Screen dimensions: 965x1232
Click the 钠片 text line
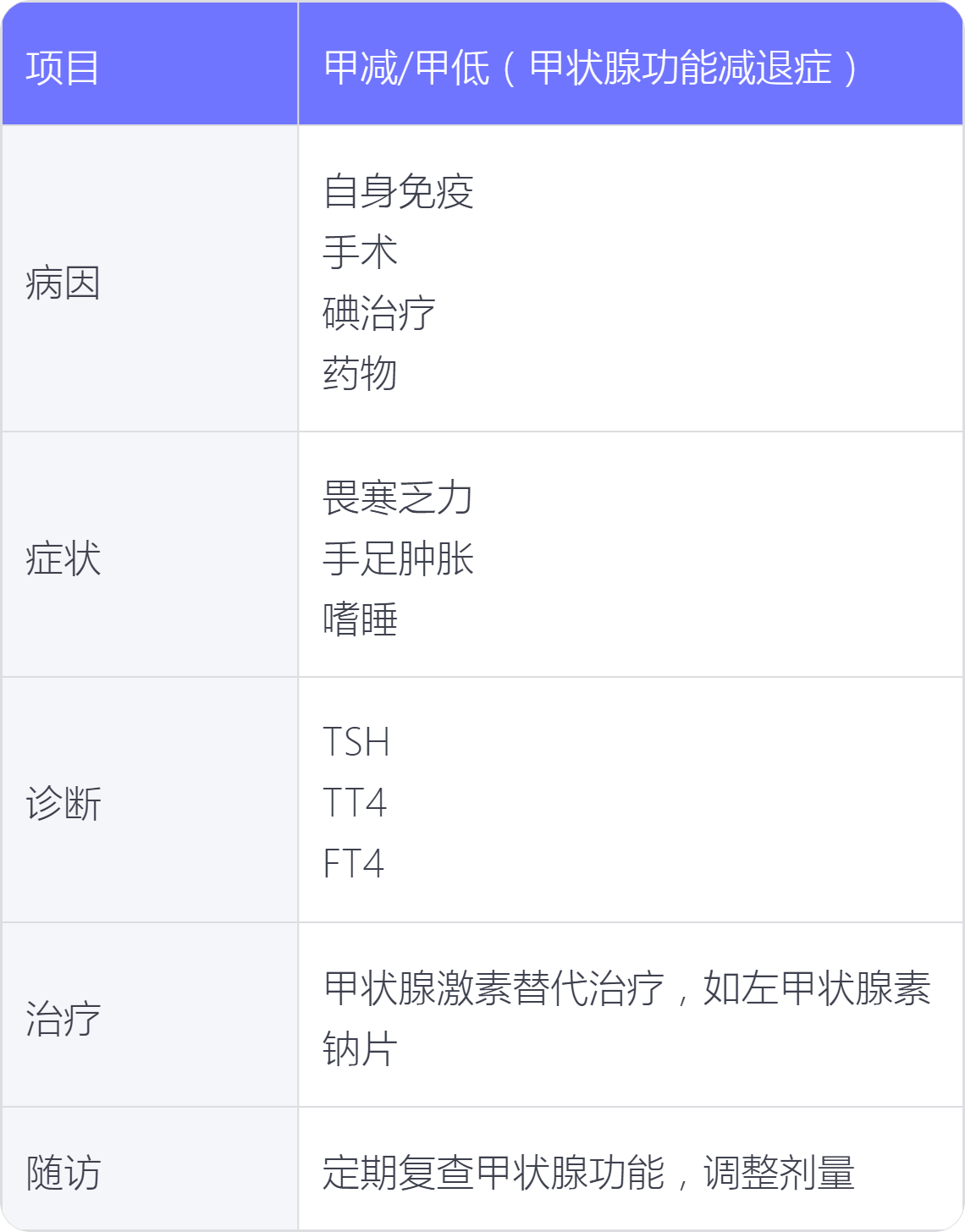(x=361, y=1049)
